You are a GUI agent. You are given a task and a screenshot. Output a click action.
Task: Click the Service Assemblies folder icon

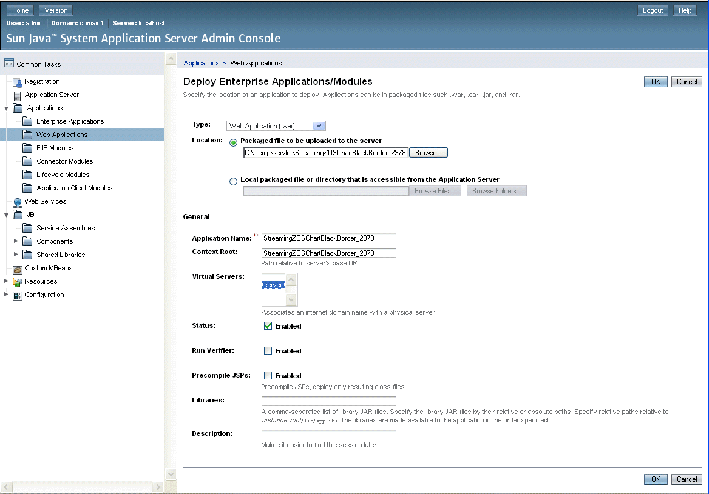27,228
